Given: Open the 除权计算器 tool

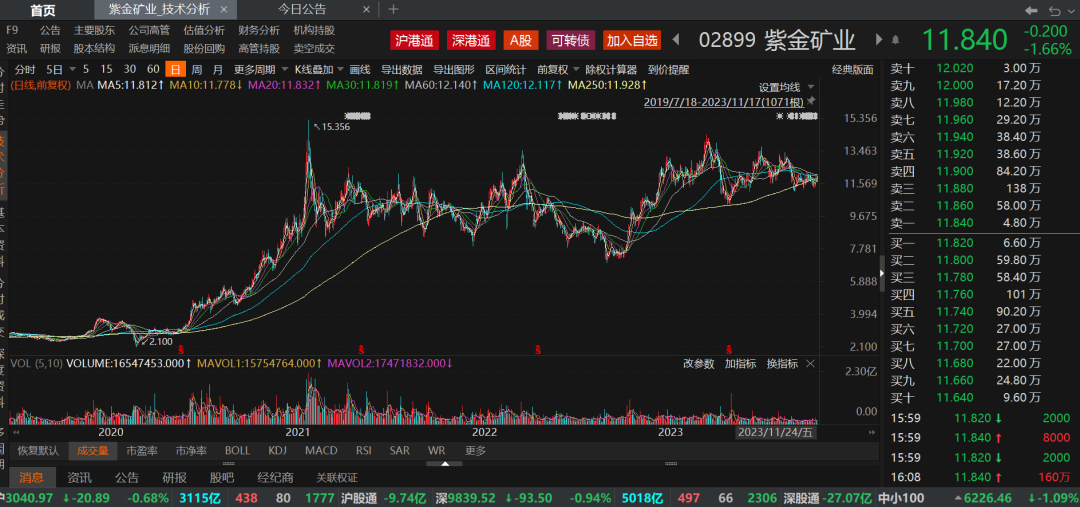Looking at the screenshot, I should coord(611,70).
